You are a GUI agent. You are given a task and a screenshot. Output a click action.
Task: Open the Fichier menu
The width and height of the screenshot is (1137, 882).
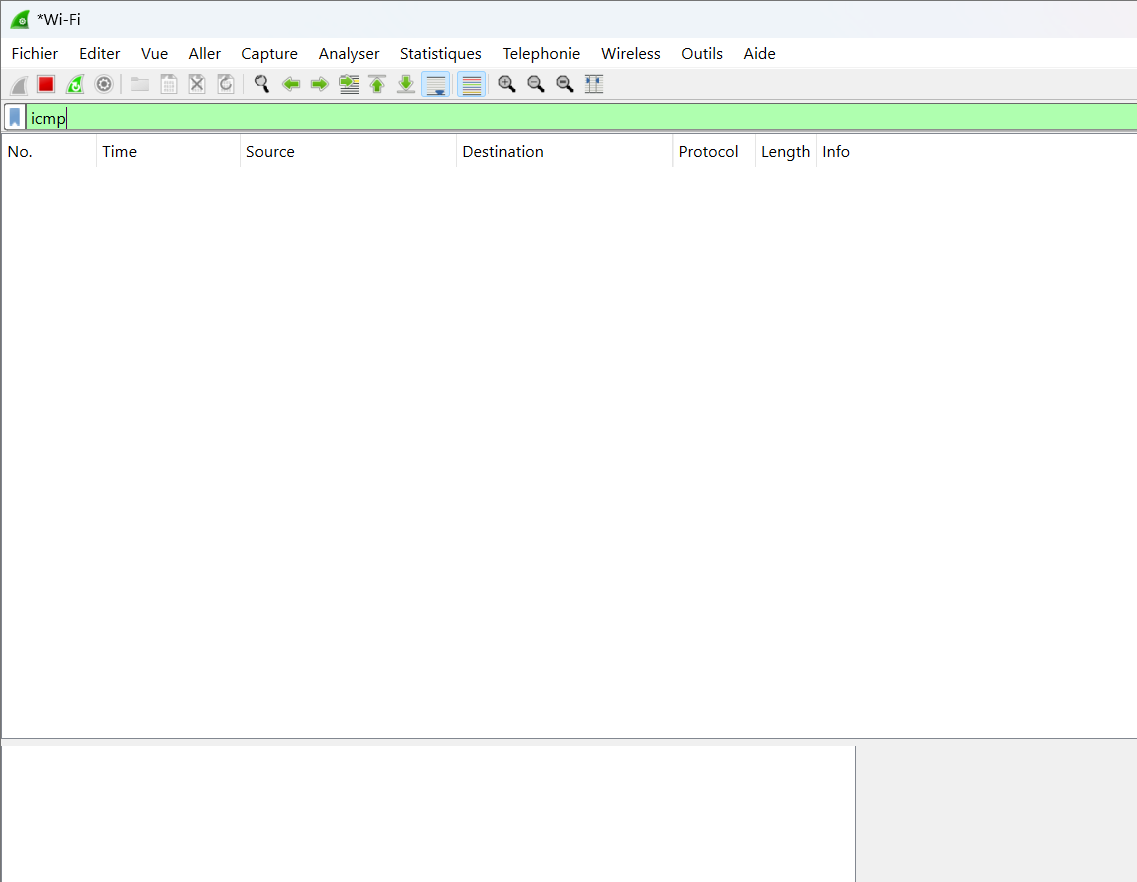(x=35, y=54)
